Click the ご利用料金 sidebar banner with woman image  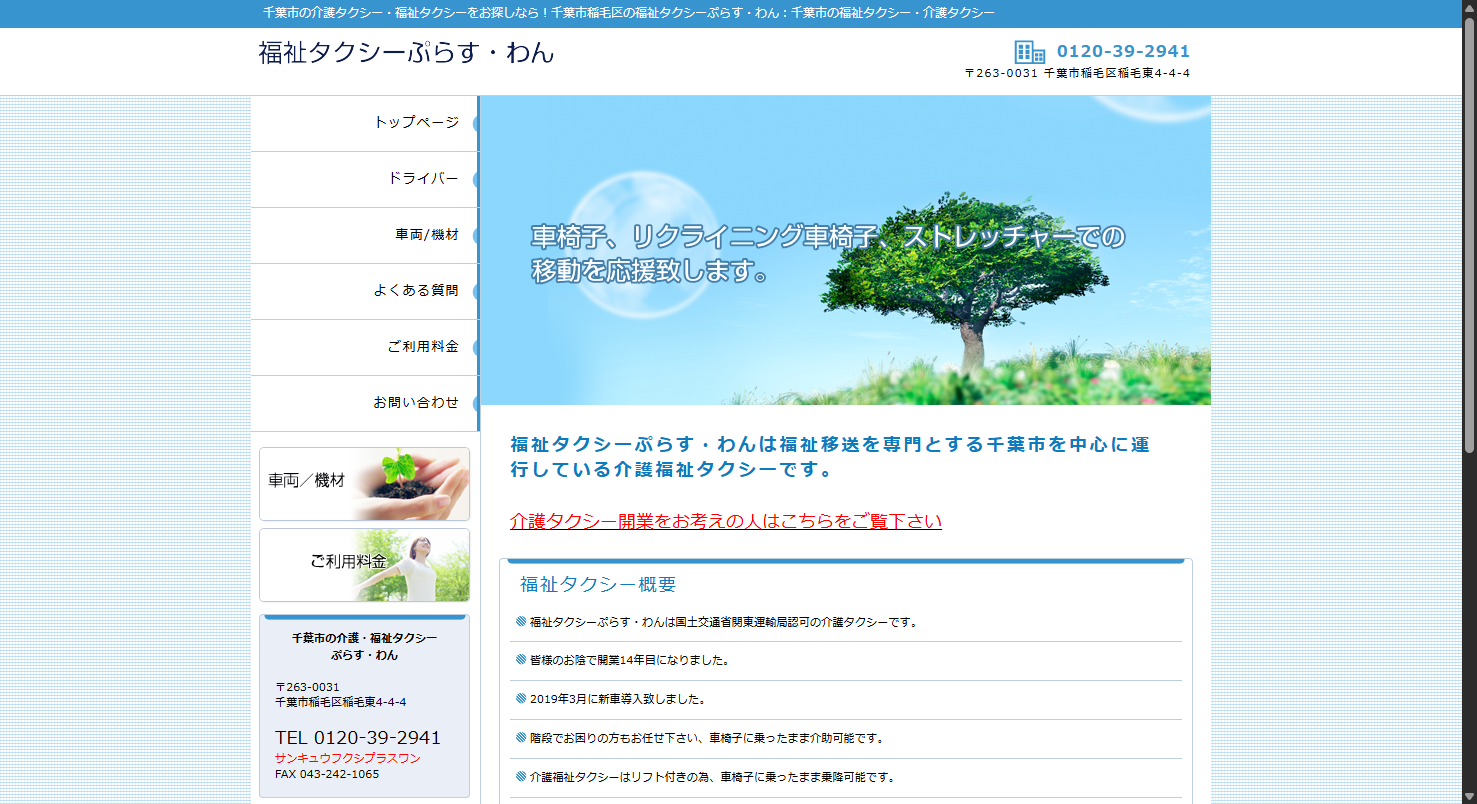click(364, 565)
